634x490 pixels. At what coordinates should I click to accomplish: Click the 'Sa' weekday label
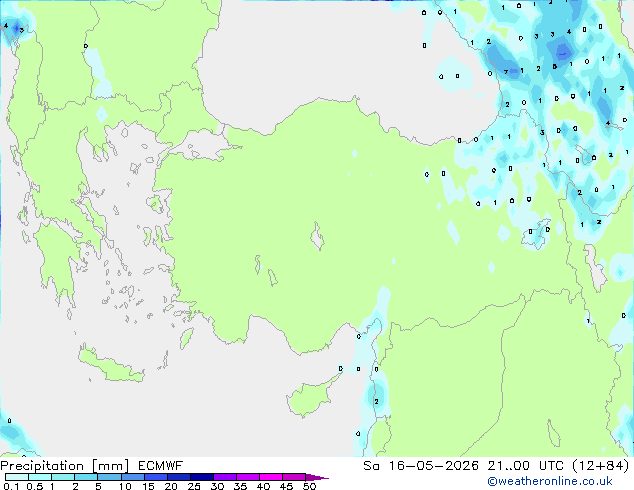pyautogui.click(x=371, y=466)
